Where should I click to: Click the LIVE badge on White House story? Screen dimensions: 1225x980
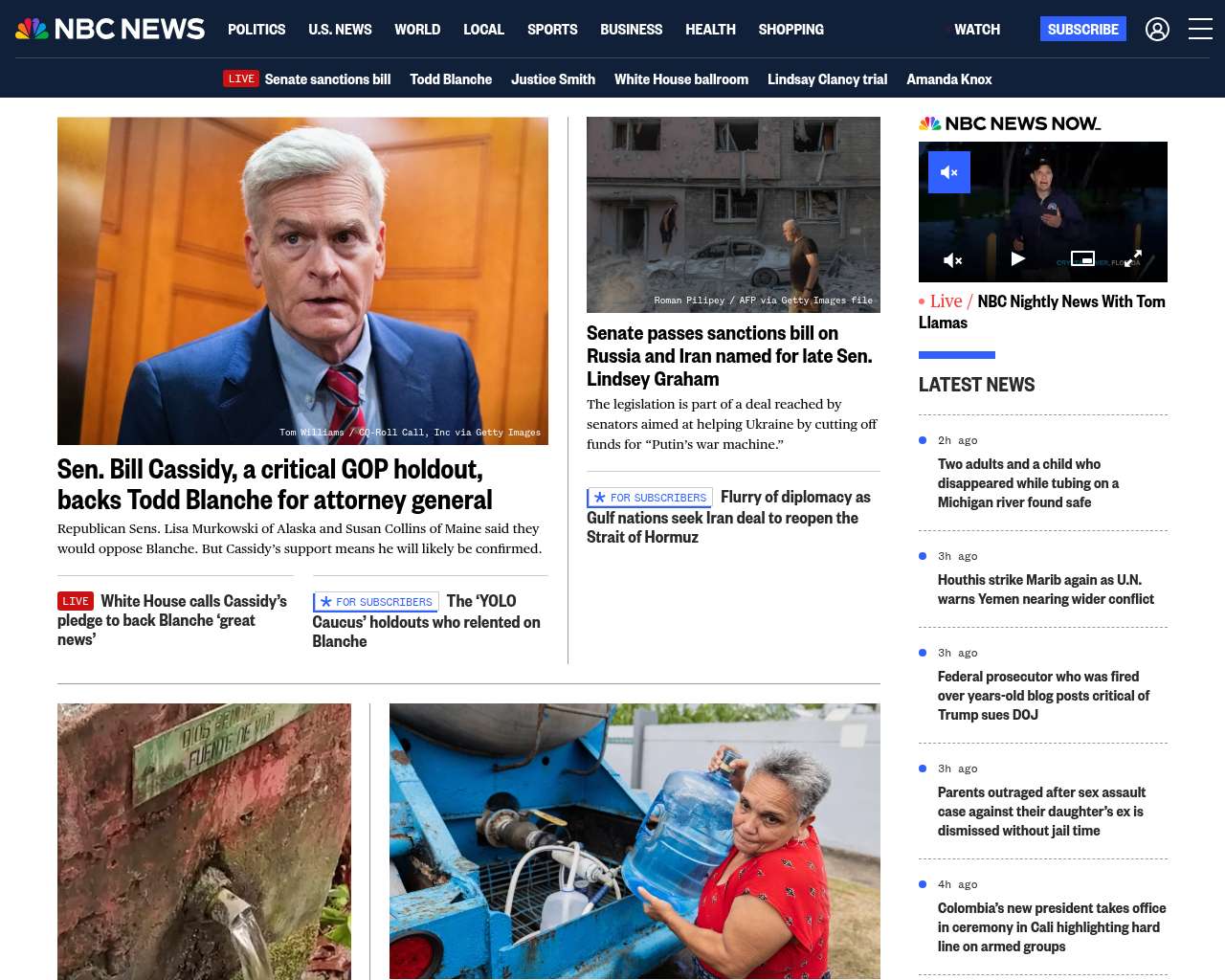click(76, 601)
